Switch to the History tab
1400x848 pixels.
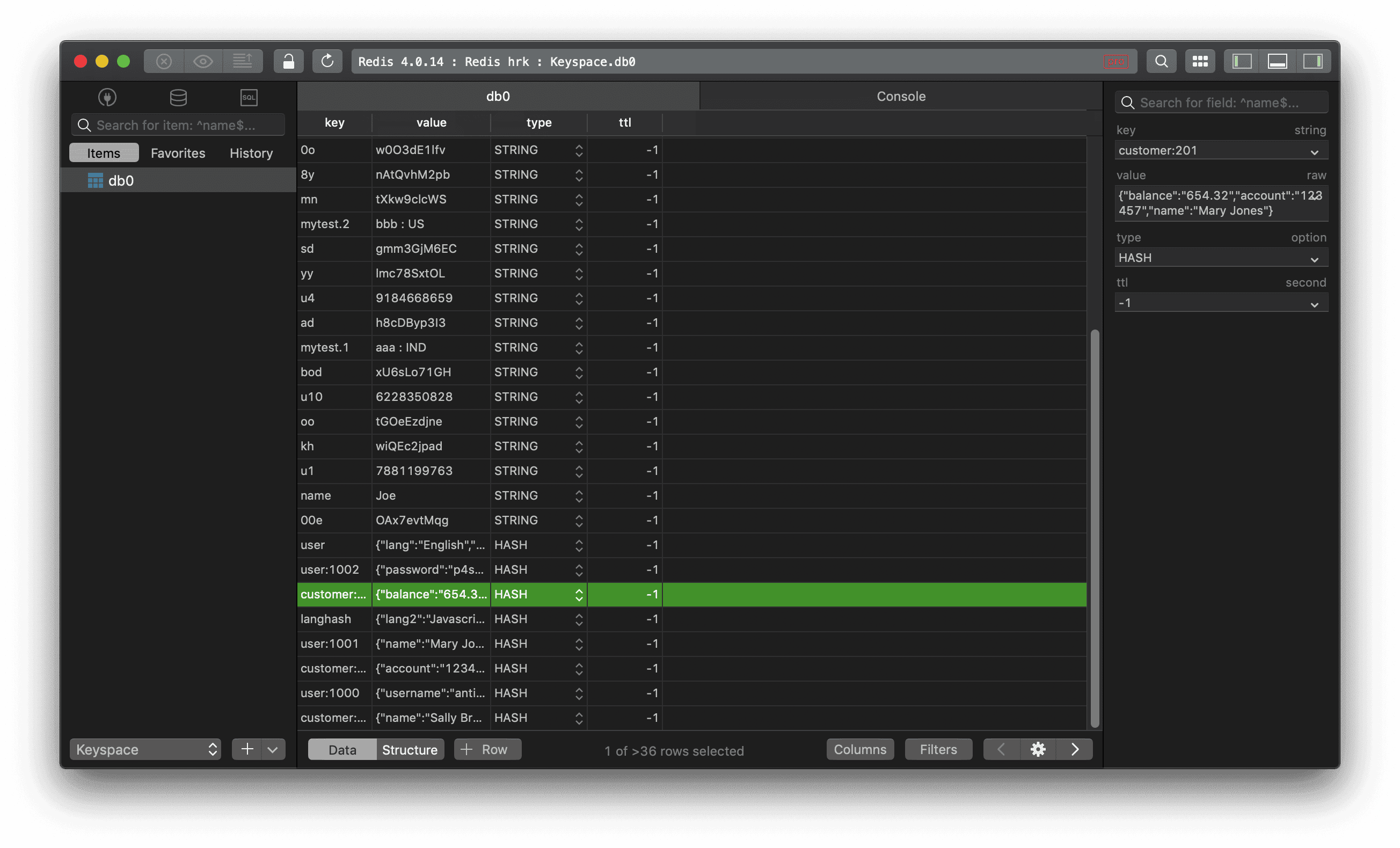[x=251, y=153]
